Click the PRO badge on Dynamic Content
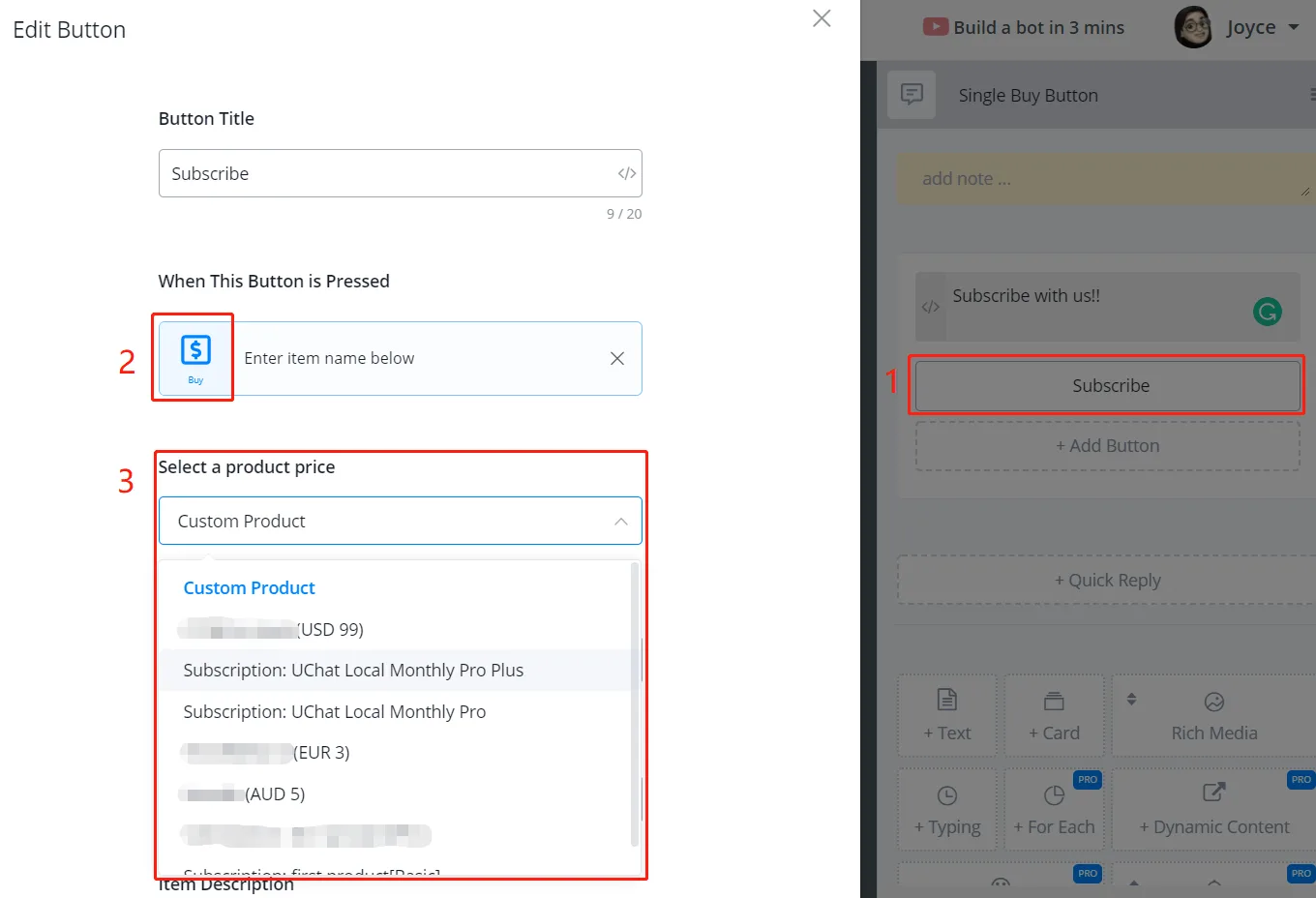Image resolution: width=1316 pixels, height=898 pixels. tap(1301, 779)
